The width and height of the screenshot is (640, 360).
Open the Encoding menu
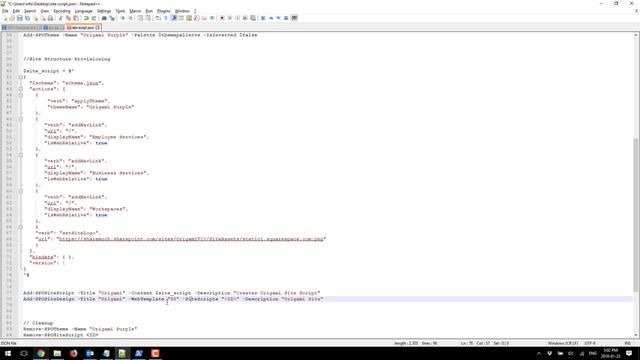(62, 11)
